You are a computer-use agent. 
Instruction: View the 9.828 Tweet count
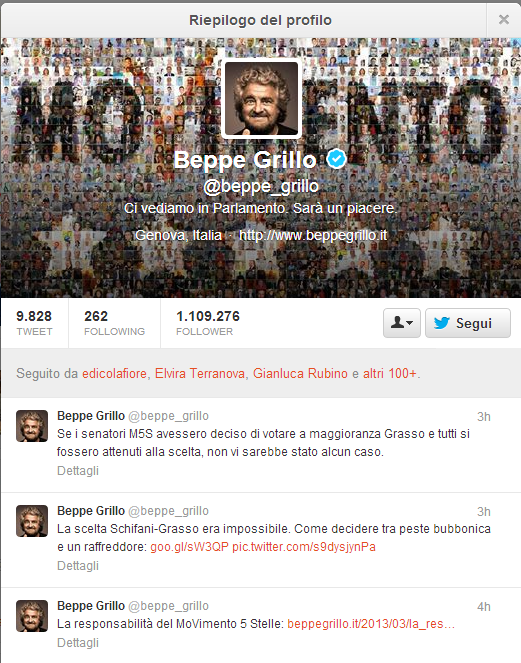tap(34, 323)
